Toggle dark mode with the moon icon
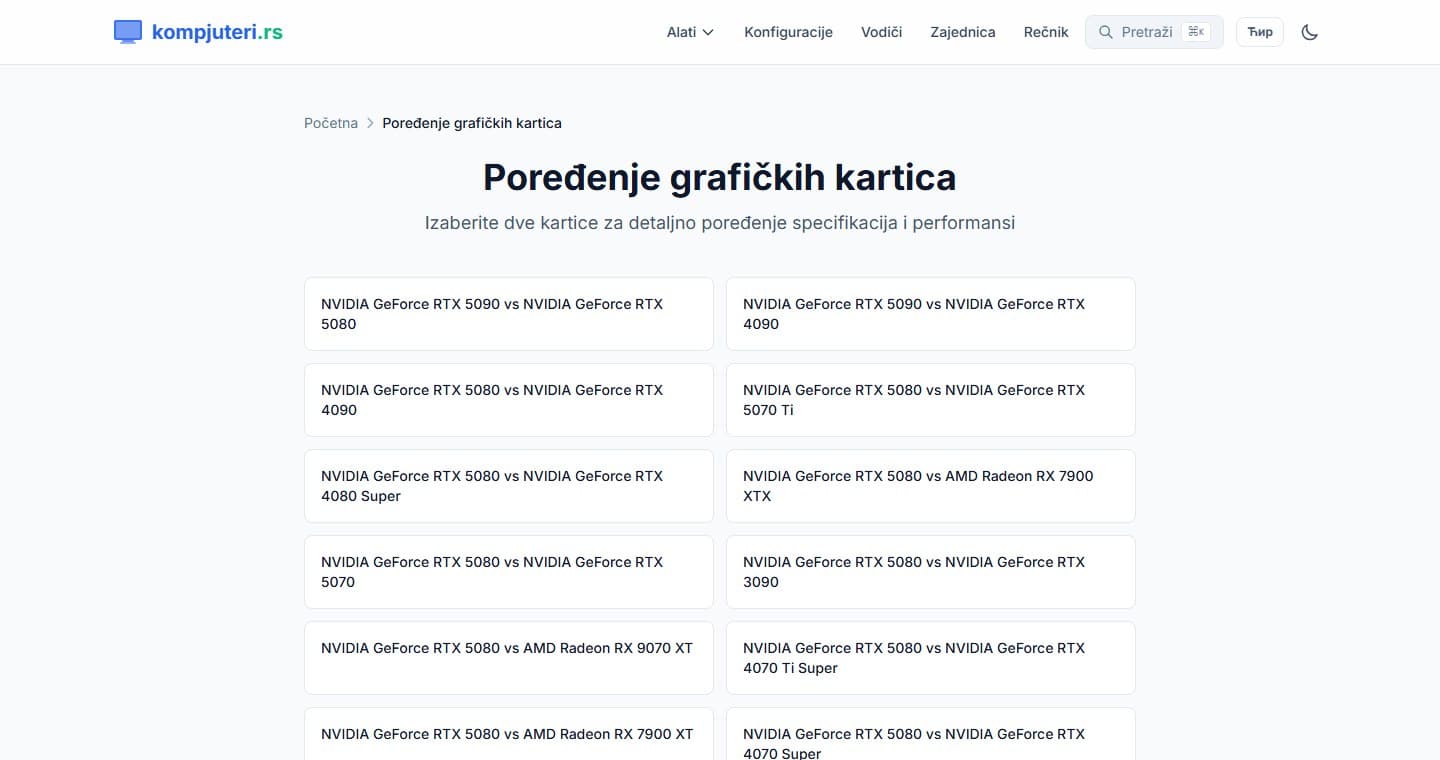This screenshot has width=1440, height=760. pos(1310,32)
